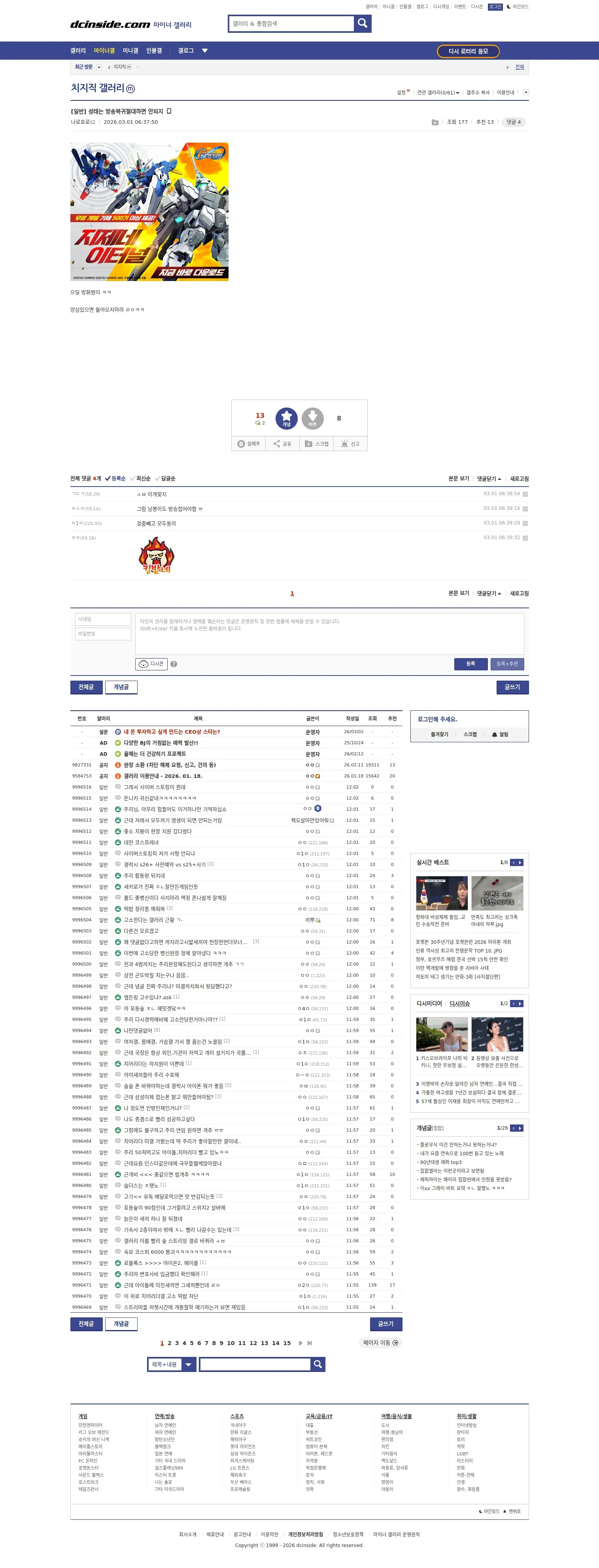Image resolution: width=599 pixels, height=1568 pixels.
Task: Collapse comments with lower 댓글닫기
Action: click(489, 593)
